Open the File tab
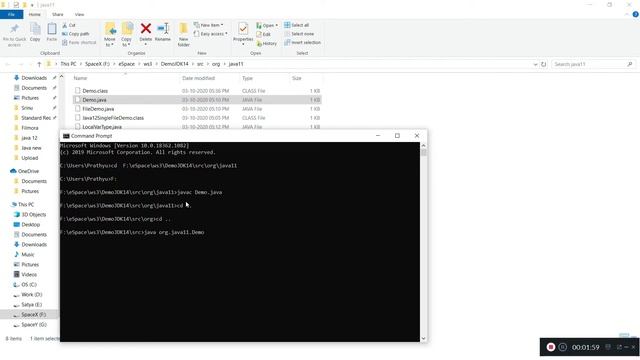640x360 pixels. tap(11, 14)
